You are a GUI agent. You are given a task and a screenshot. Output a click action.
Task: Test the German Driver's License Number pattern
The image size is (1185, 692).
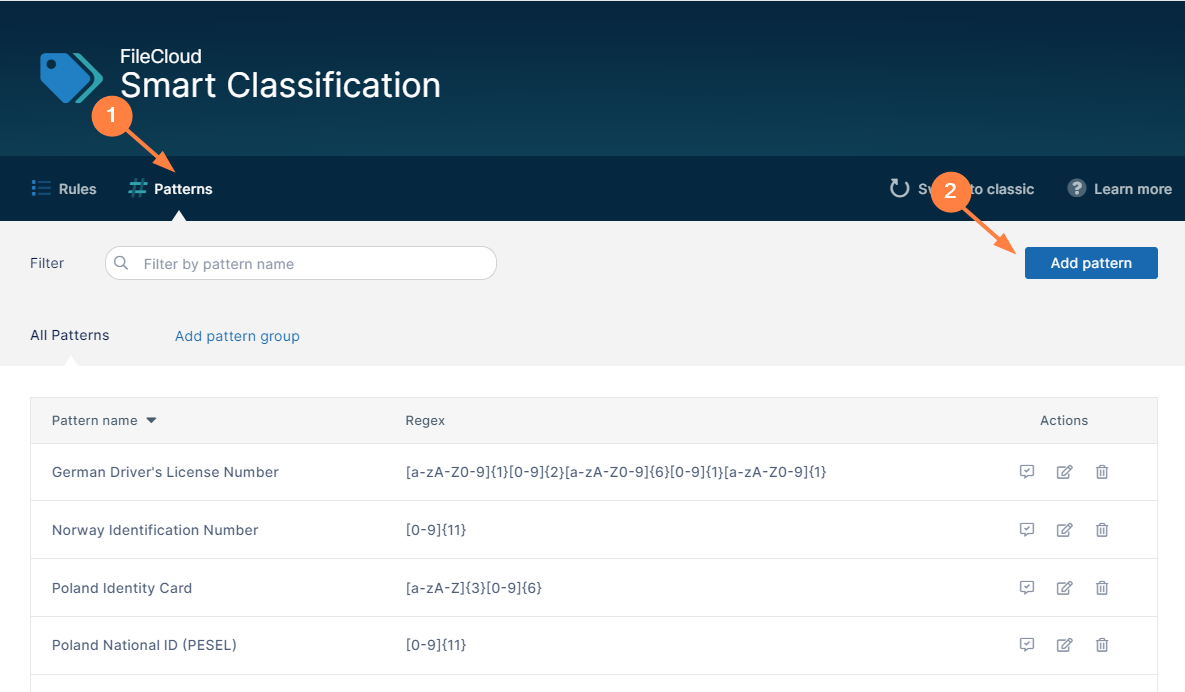click(x=1026, y=472)
